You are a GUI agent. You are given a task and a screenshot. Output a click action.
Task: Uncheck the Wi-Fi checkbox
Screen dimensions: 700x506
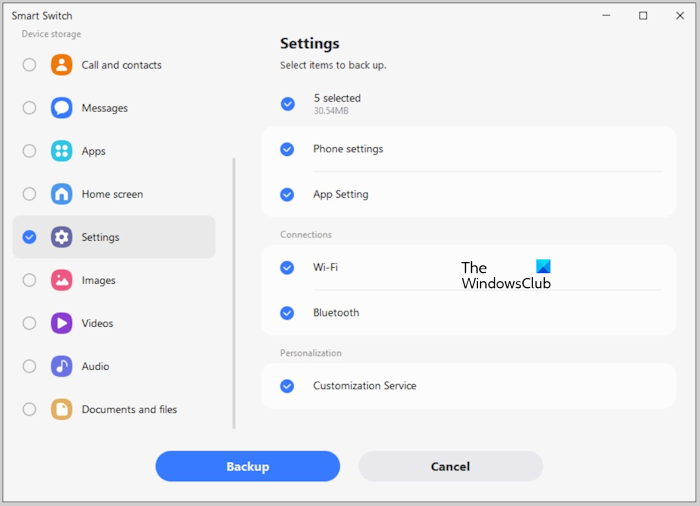tap(287, 267)
